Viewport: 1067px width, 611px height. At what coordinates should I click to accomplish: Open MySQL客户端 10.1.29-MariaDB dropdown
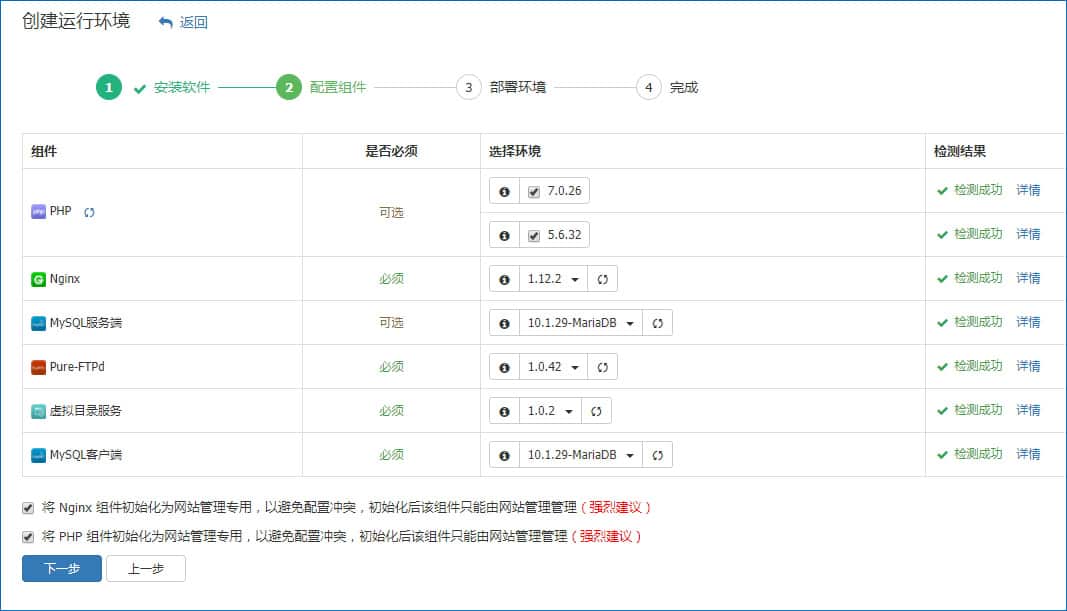click(581, 455)
